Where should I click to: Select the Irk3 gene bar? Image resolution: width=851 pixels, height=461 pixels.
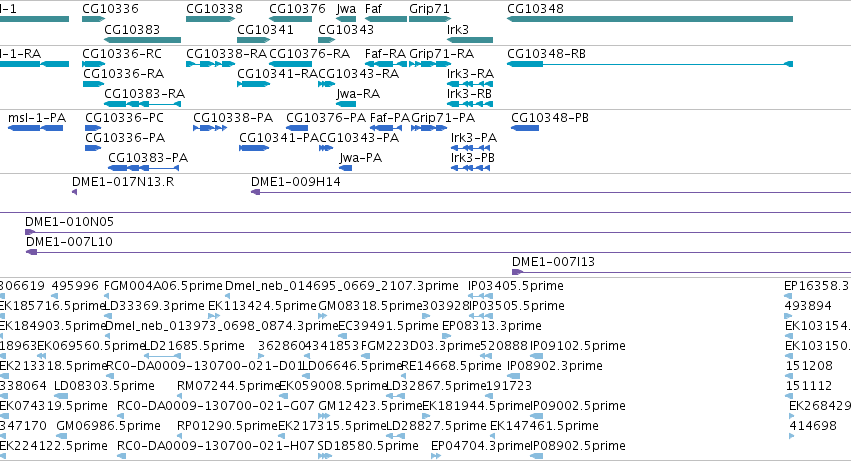point(469,40)
